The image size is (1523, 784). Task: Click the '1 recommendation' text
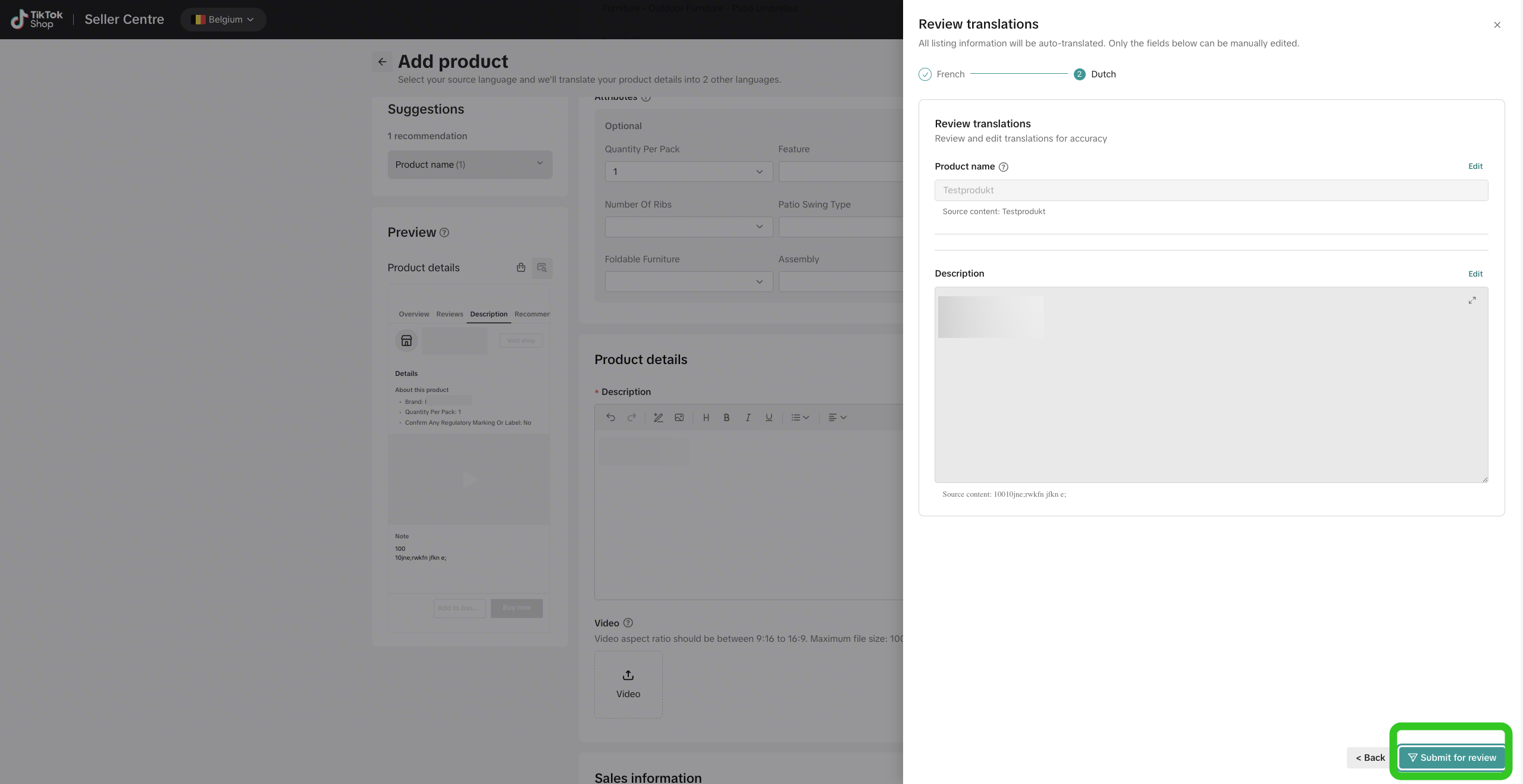click(x=427, y=136)
